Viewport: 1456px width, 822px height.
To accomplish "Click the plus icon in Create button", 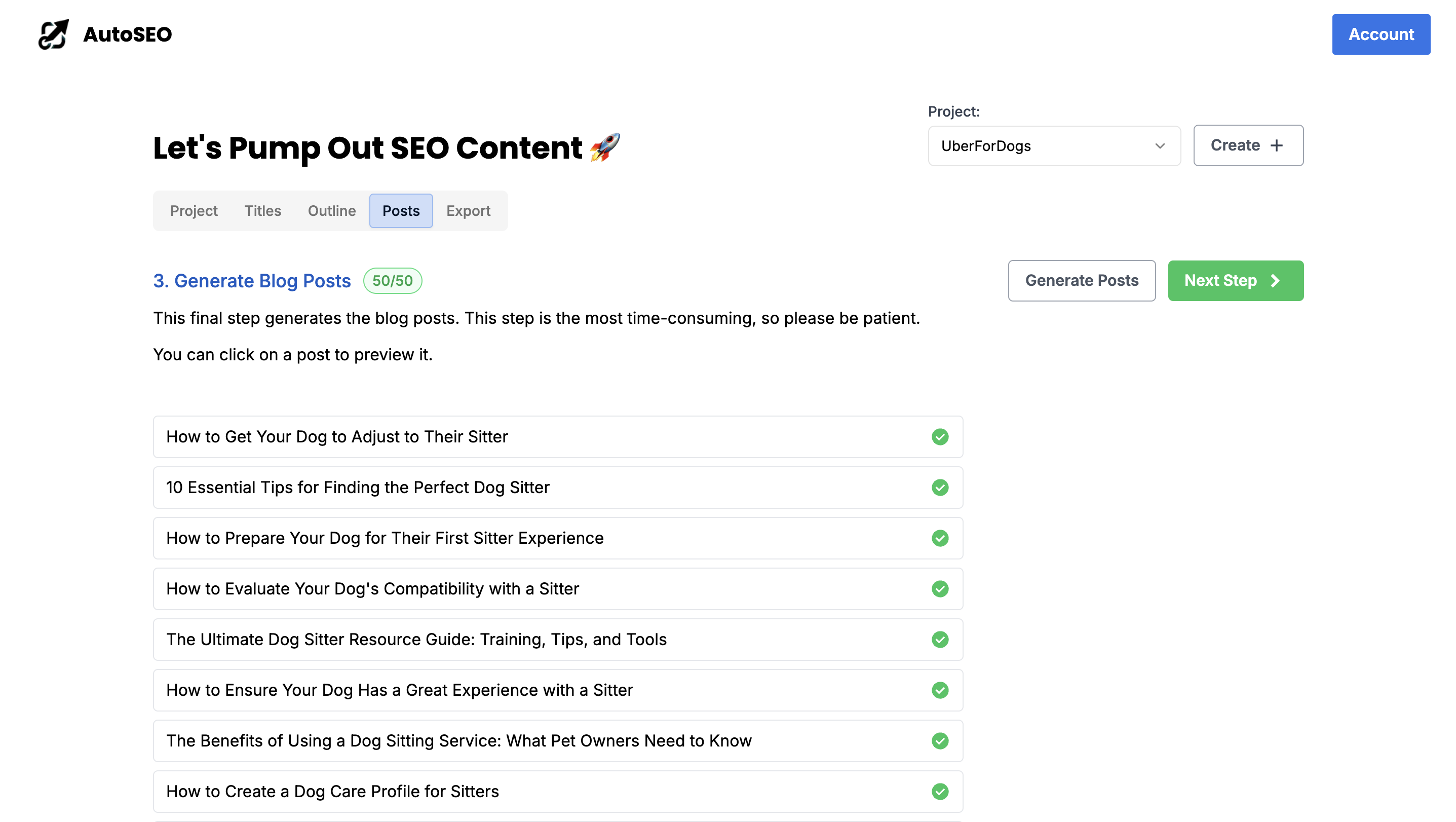I will (1276, 146).
